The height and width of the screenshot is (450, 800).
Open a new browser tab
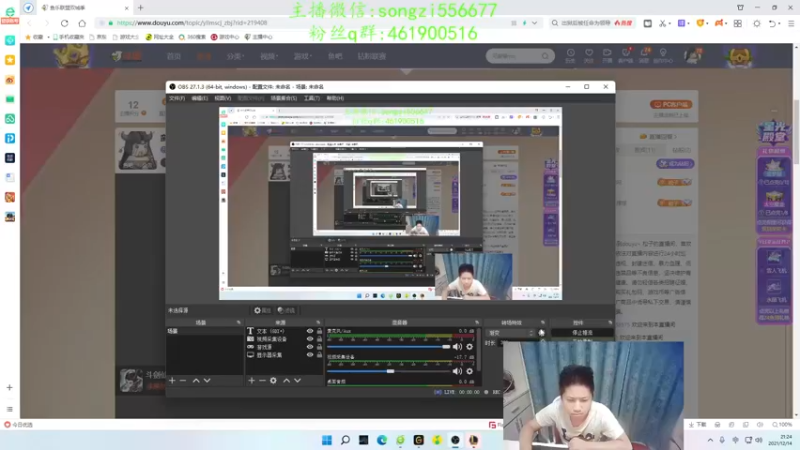[140, 8]
